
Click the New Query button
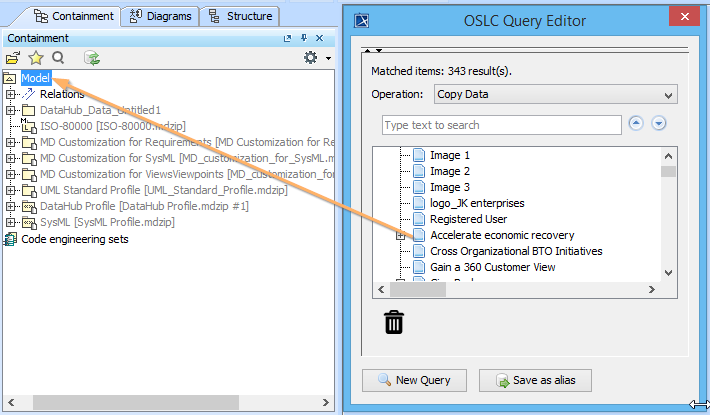[415, 380]
